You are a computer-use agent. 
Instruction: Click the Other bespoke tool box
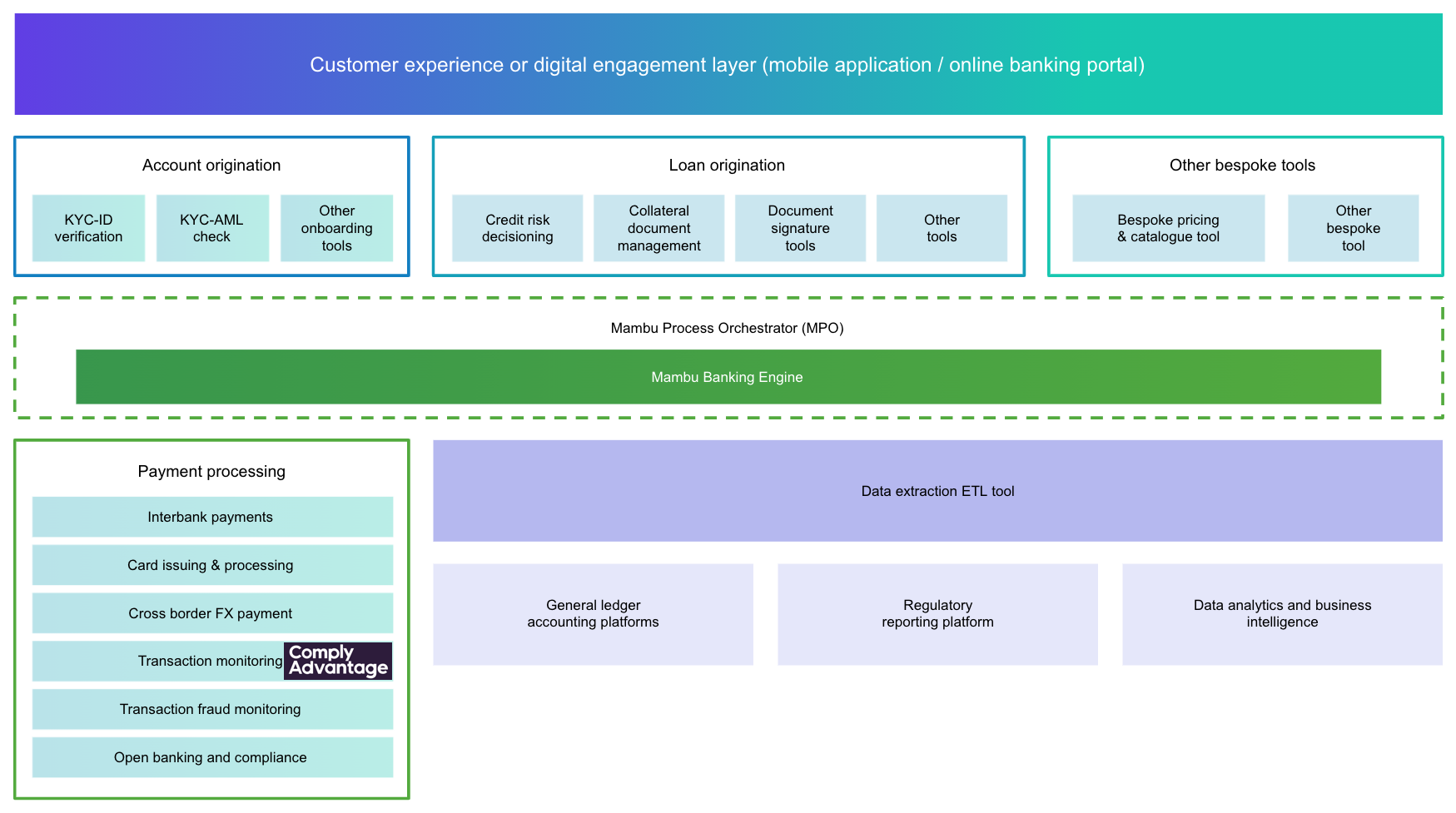tap(1353, 228)
